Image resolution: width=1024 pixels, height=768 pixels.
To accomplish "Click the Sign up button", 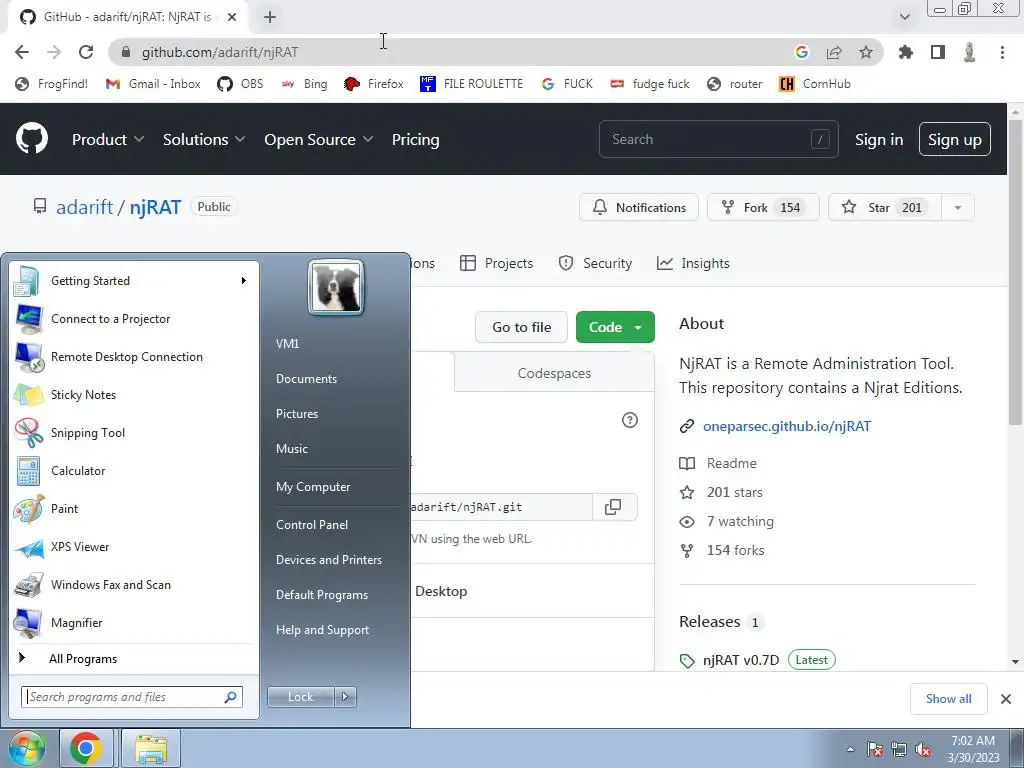I will pyautogui.click(x=955, y=139).
